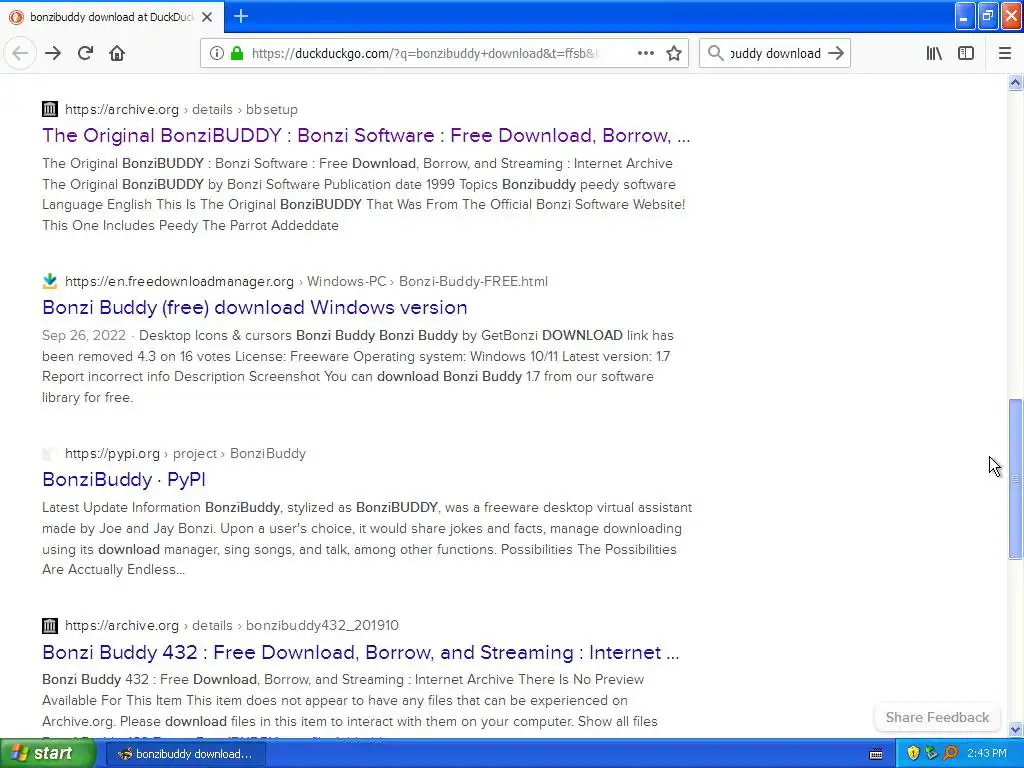The width and height of the screenshot is (1024, 768).
Task: Click the green secure connection padlock
Action: coord(236,53)
